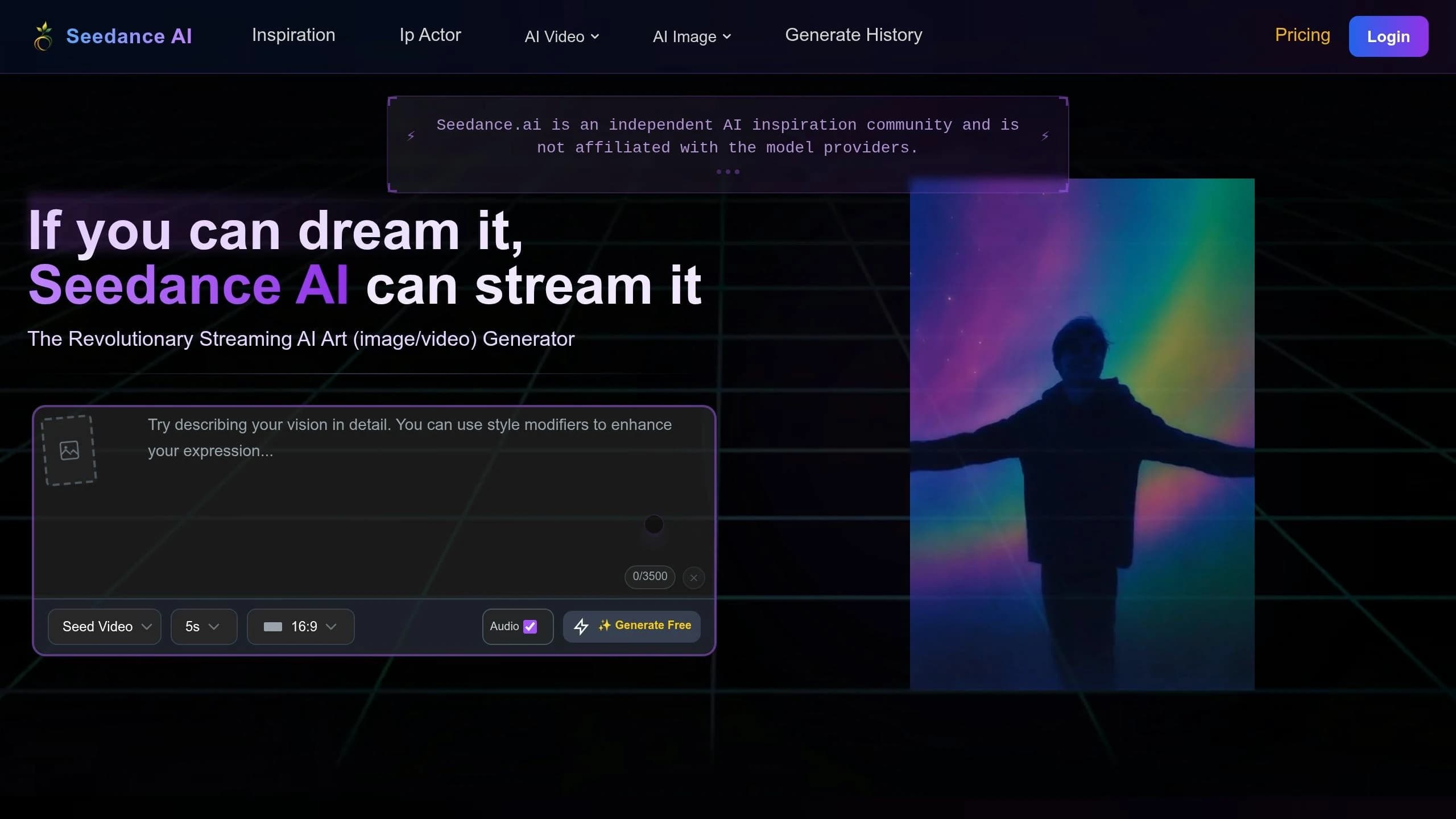Upload a reference image via the image placeholder

click(x=70, y=450)
